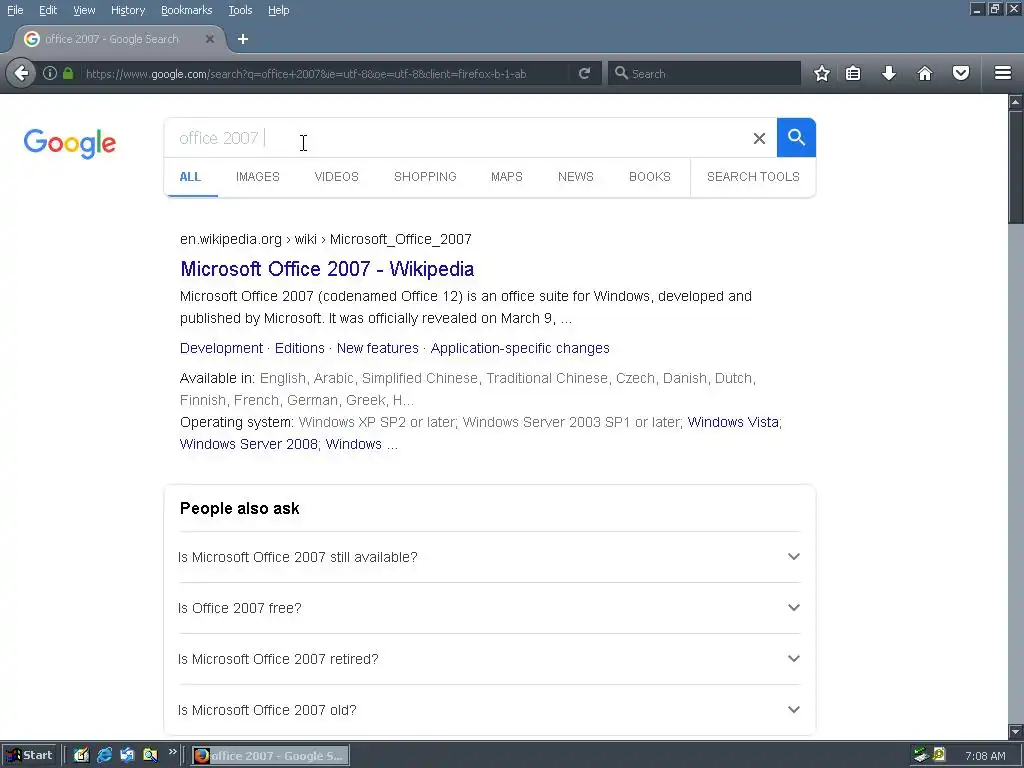Open the downloads arrow icon
Image resolution: width=1024 pixels, height=768 pixels.
coord(889,73)
